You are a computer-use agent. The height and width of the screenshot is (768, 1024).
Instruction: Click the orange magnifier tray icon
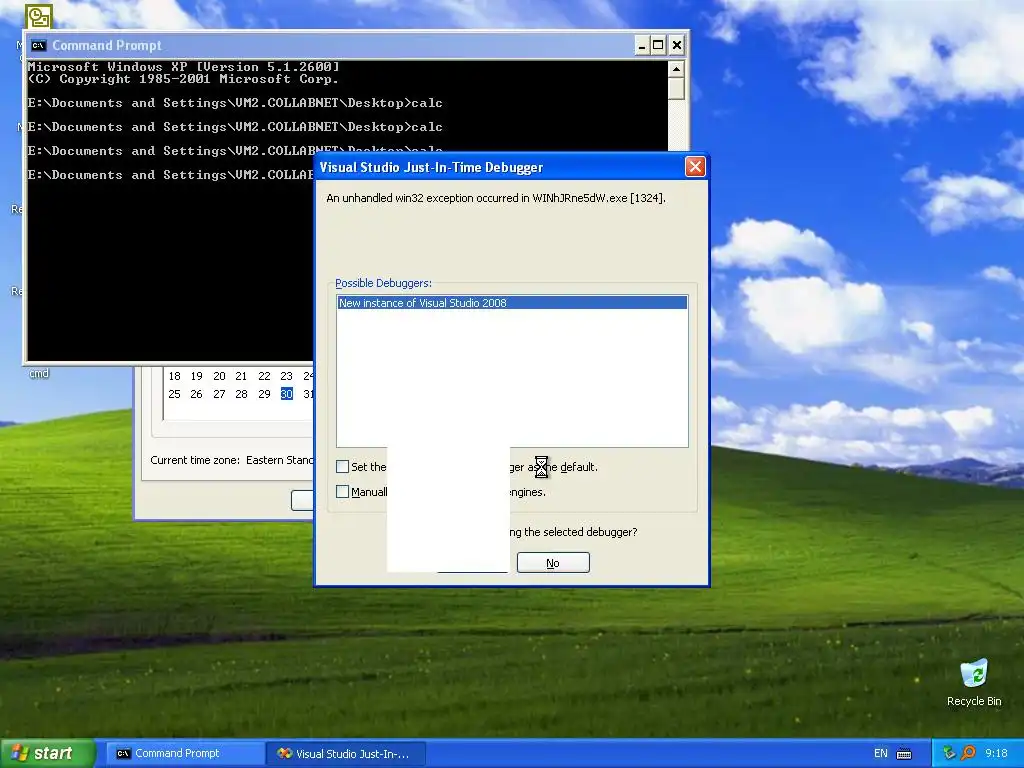968,753
